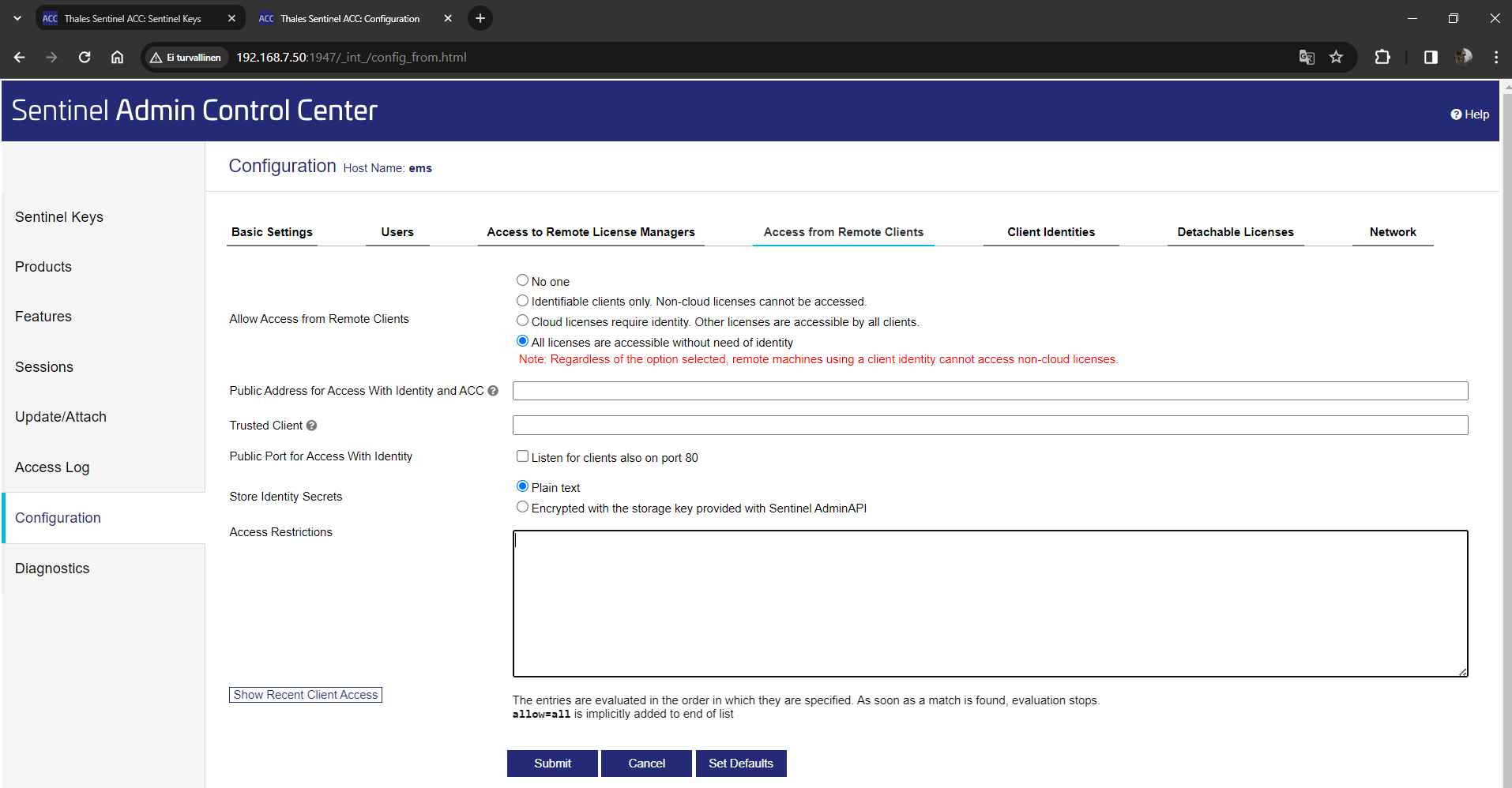Click help icon next to Public Address label
The height and width of the screenshot is (788, 1512).
[x=493, y=391]
